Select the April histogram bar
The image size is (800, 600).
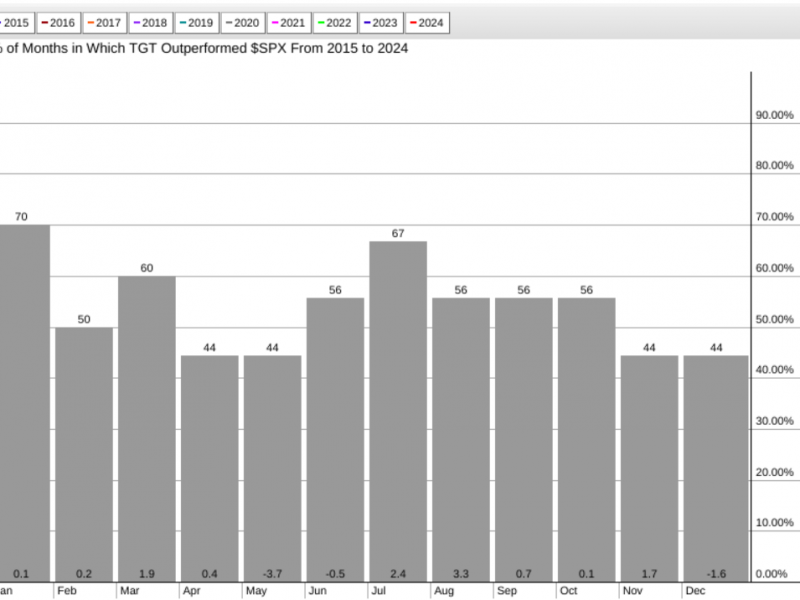[210, 468]
